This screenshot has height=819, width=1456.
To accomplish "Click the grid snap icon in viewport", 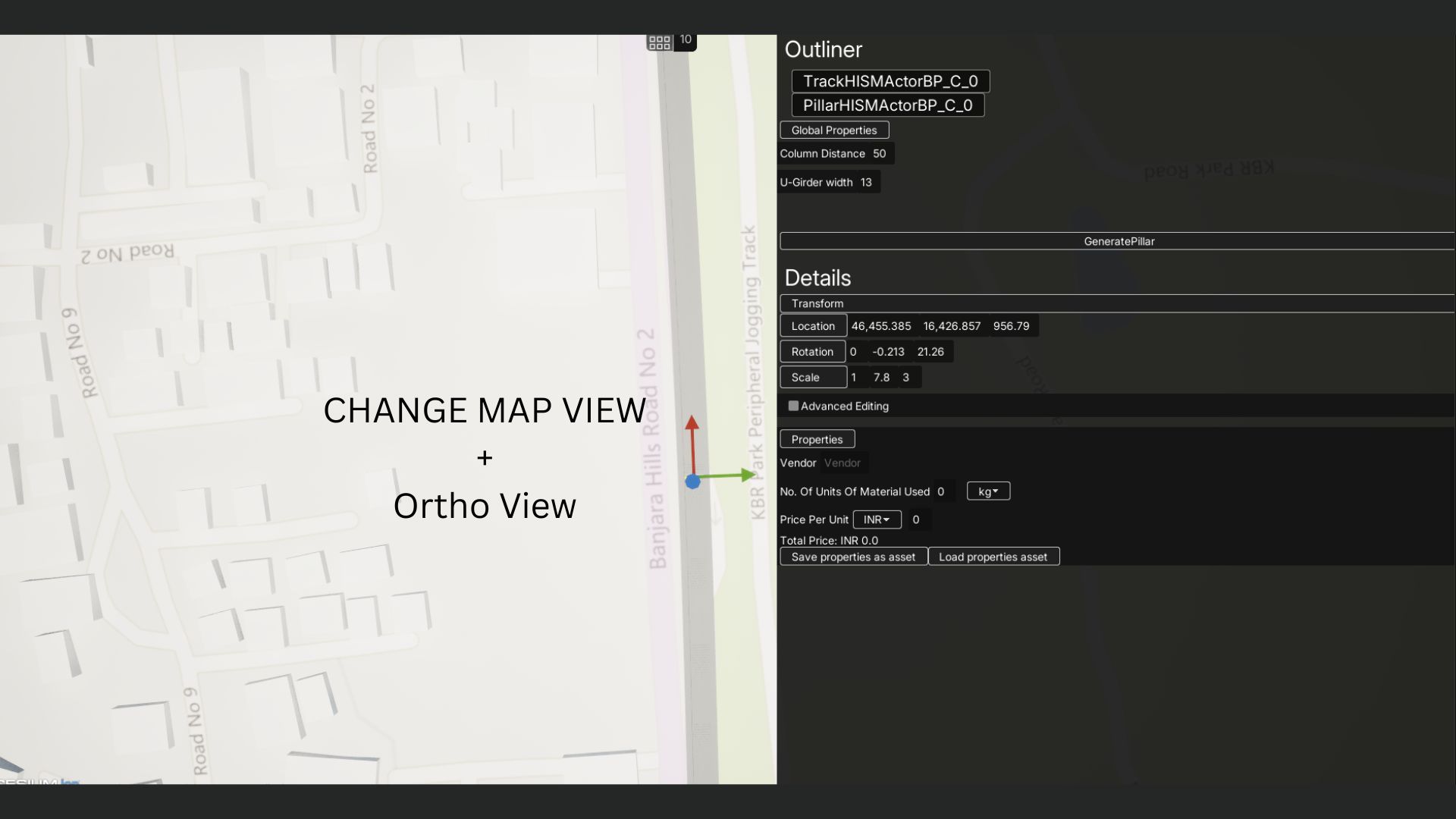I will pyautogui.click(x=659, y=42).
